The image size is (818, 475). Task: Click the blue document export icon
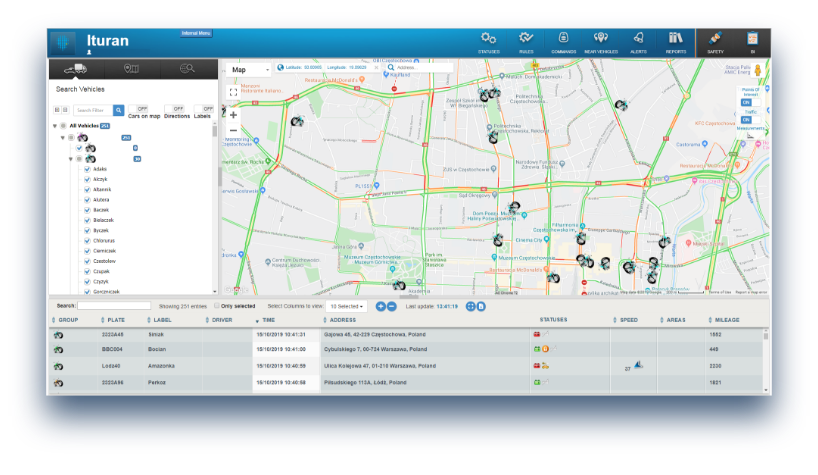pyautogui.click(x=481, y=307)
